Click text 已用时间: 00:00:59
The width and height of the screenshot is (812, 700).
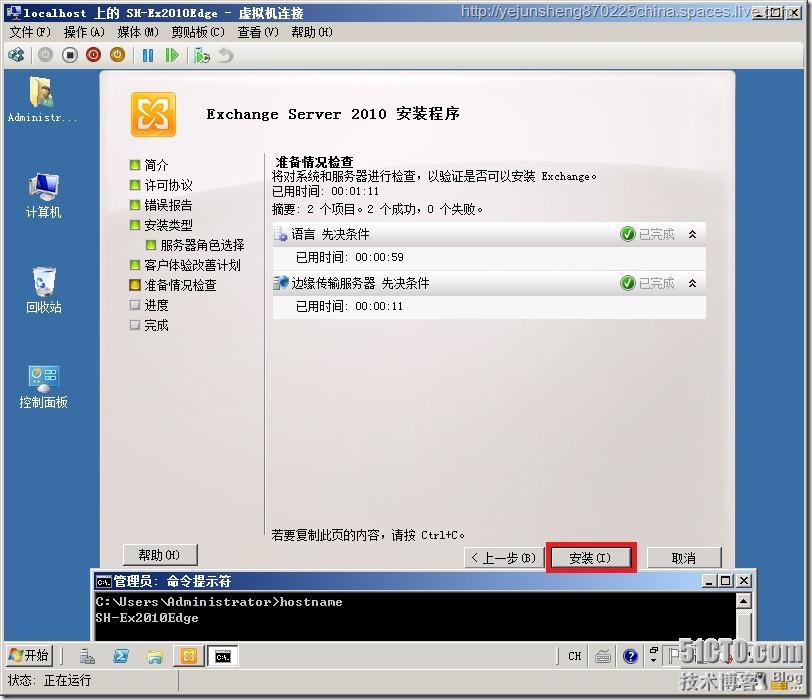pos(350,257)
